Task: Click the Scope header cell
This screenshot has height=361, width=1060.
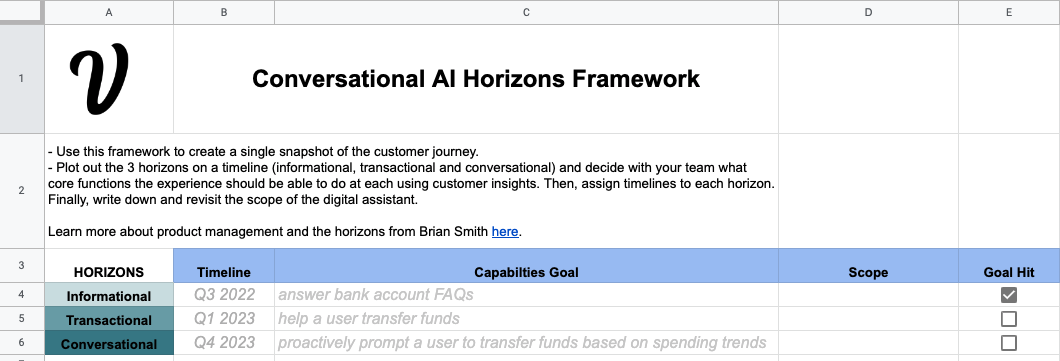Action: pyautogui.click(x=868, y=266)
